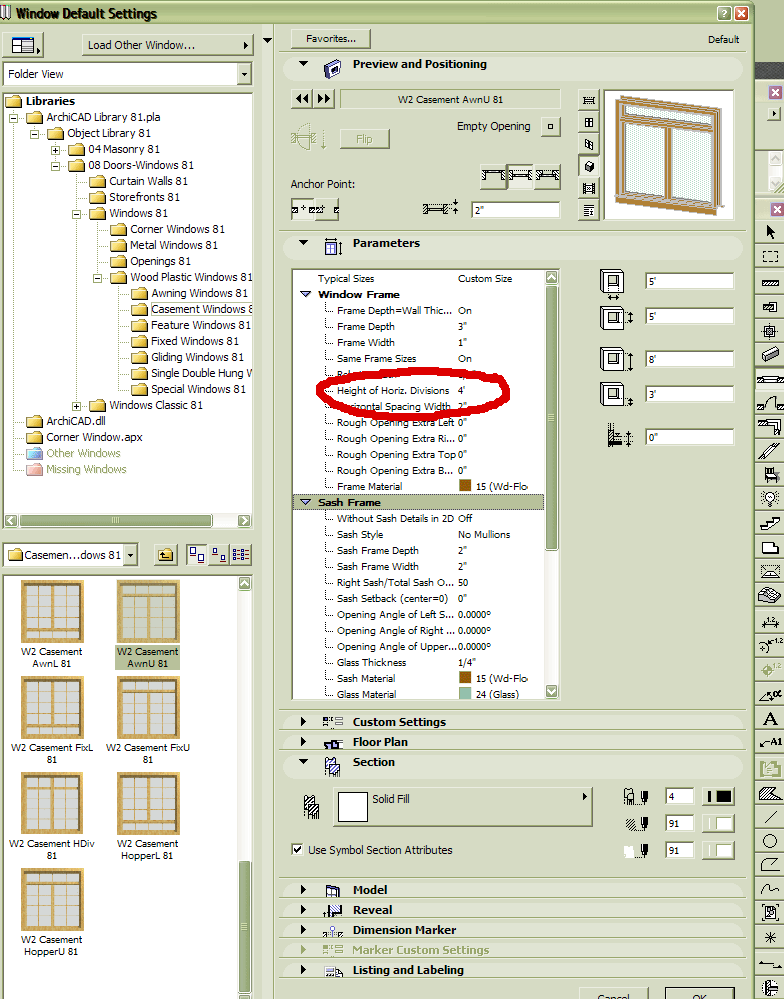The image size is (784, 999).
Task: Select Storefronts 81 folder
Action: [144, 197]
